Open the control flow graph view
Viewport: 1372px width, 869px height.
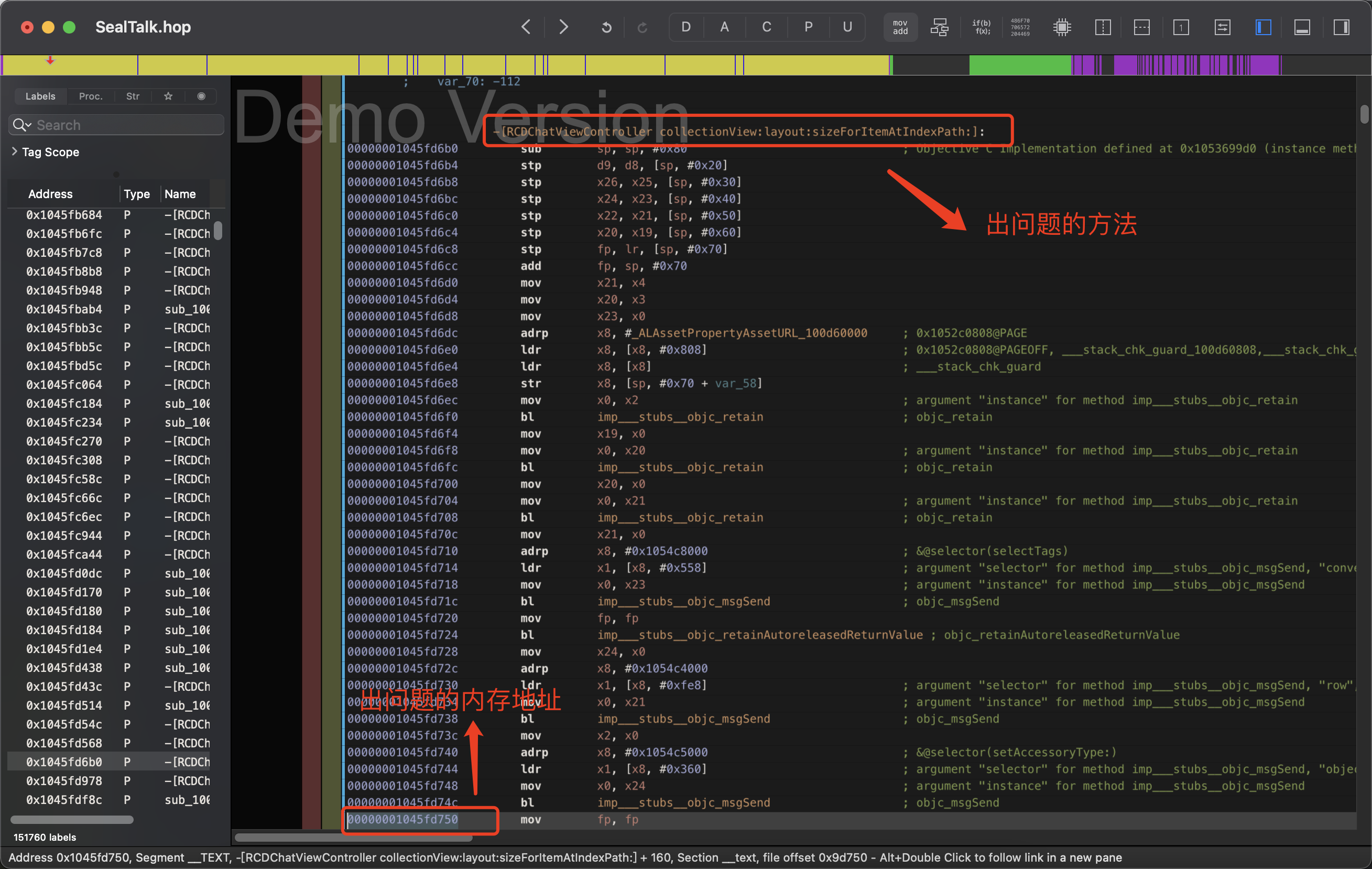point(939,27)
